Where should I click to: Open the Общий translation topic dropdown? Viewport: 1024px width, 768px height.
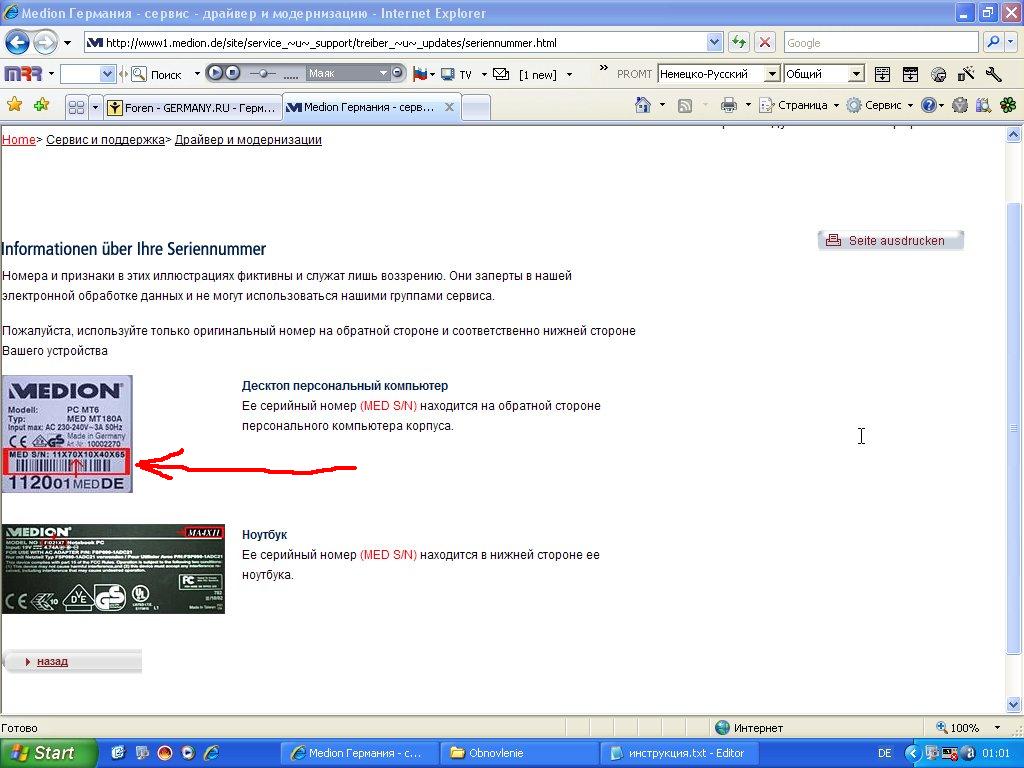[856, 74]
